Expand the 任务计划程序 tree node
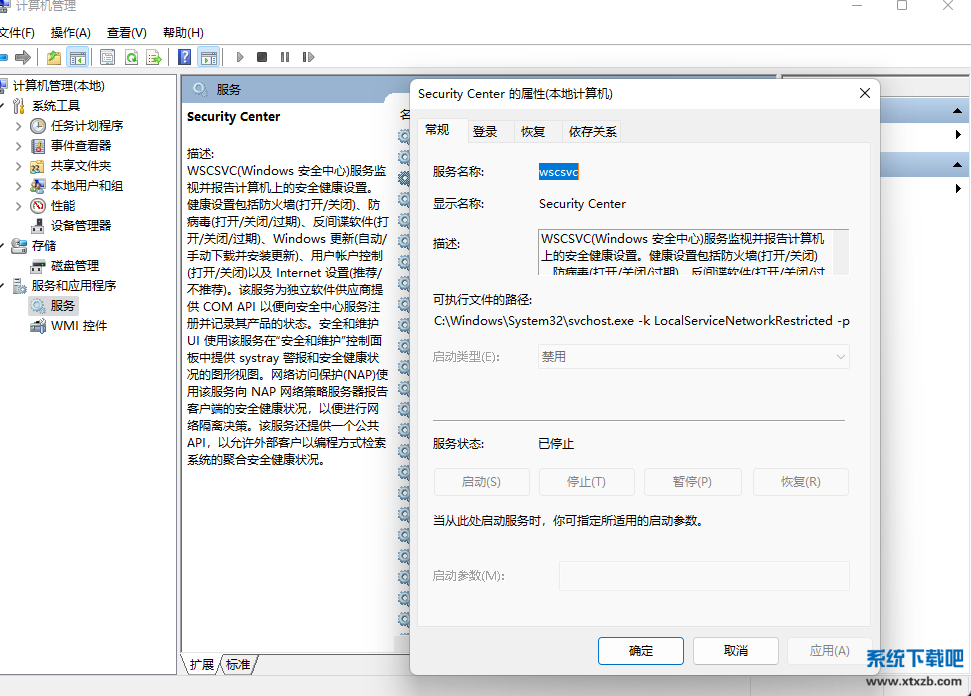Screen dimensions: 971x696 [x=18, y=126]
